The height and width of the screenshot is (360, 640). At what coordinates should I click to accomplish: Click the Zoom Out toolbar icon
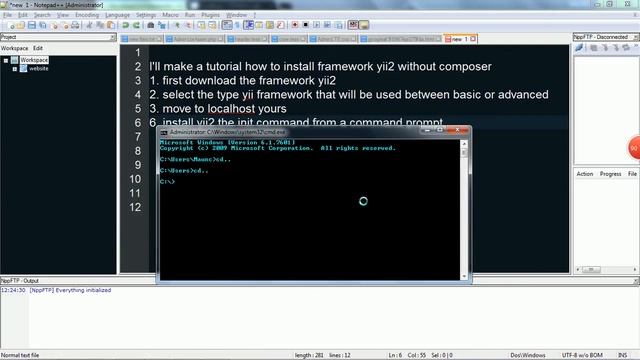188,25
